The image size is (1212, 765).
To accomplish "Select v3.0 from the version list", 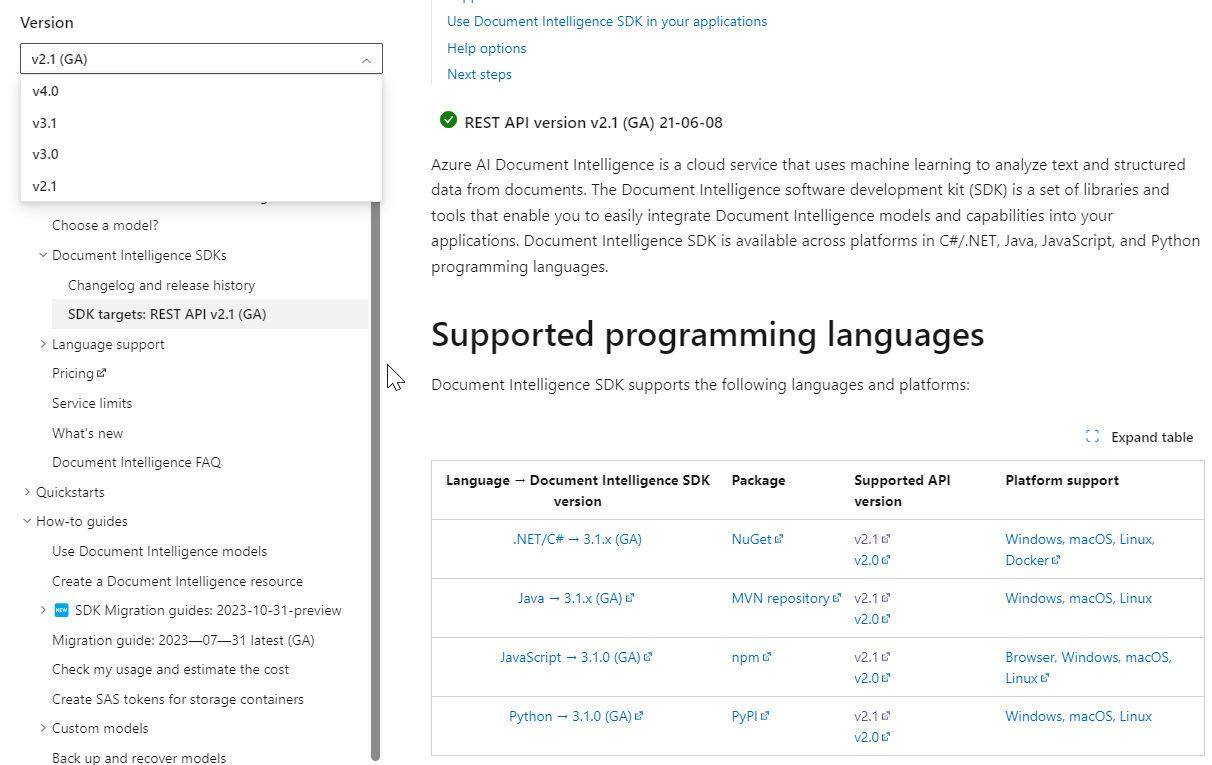I will coord(201,154).
